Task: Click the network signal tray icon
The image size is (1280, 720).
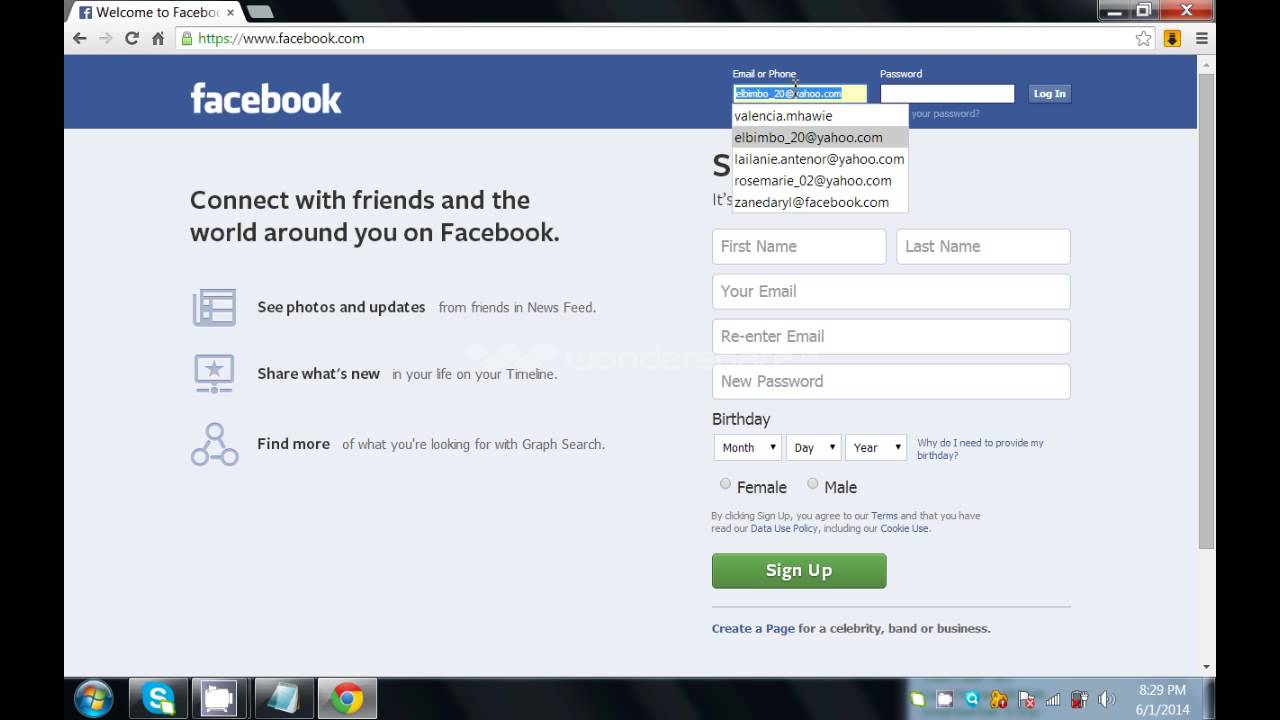Action: click(1052, 699)
